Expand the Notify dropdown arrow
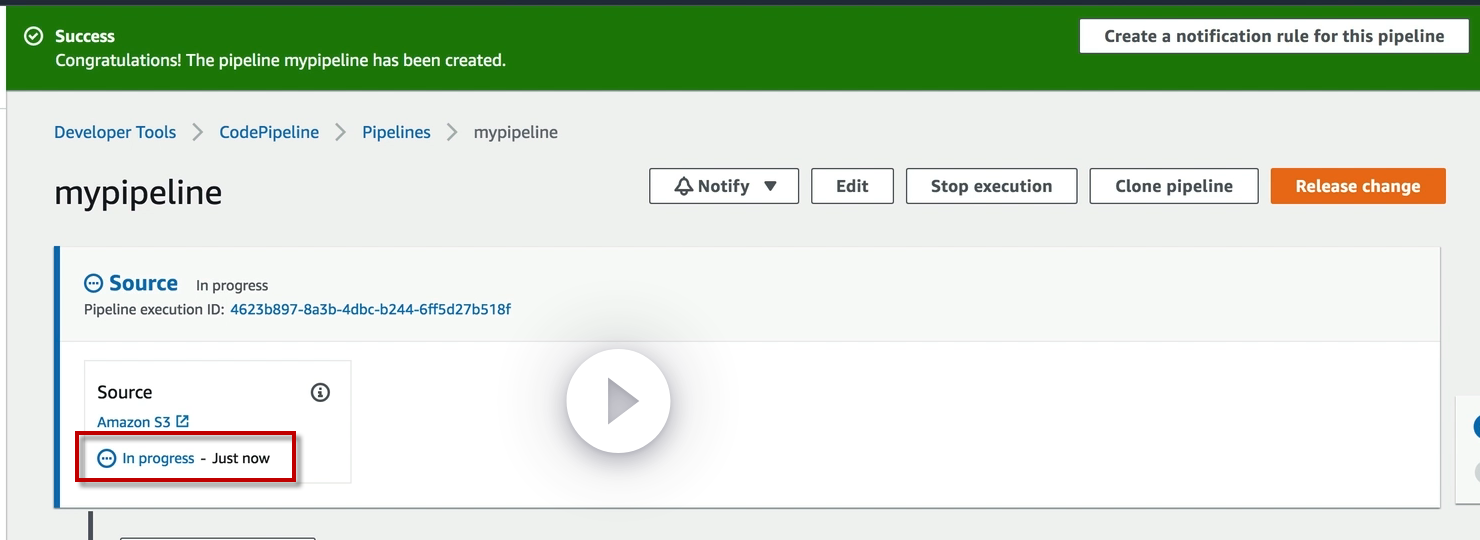Screen dimensions: 1480x540 pyautogui.click(x=770, y=186)
